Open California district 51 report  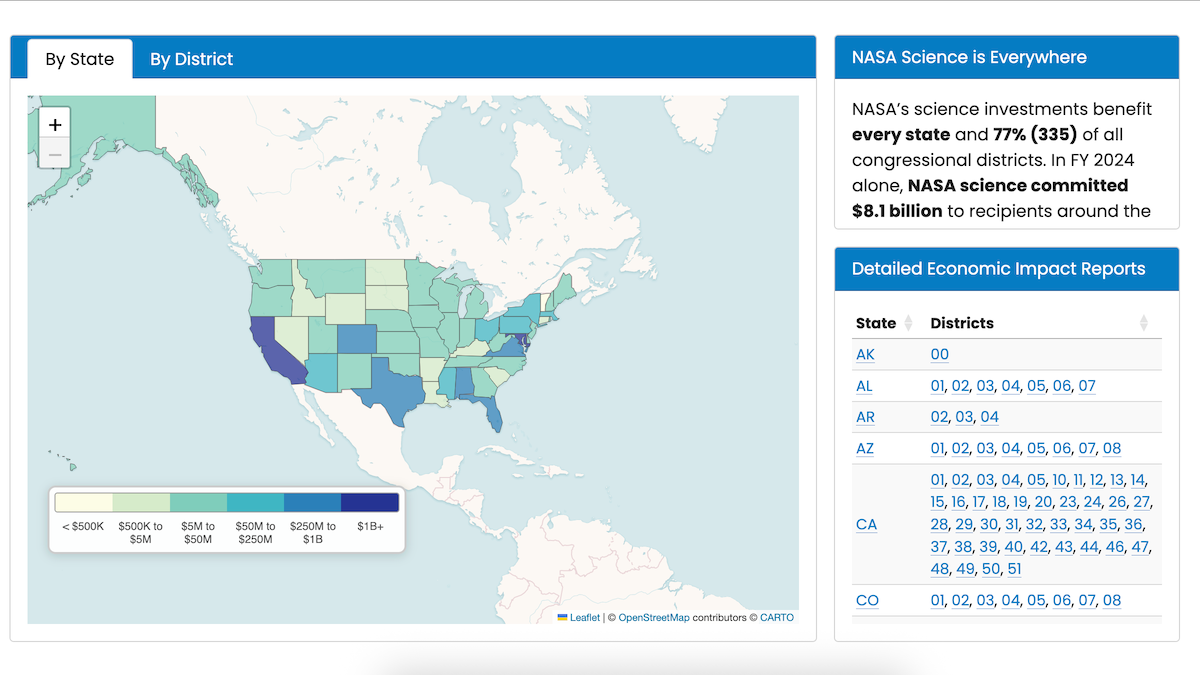click(1014, 569)
